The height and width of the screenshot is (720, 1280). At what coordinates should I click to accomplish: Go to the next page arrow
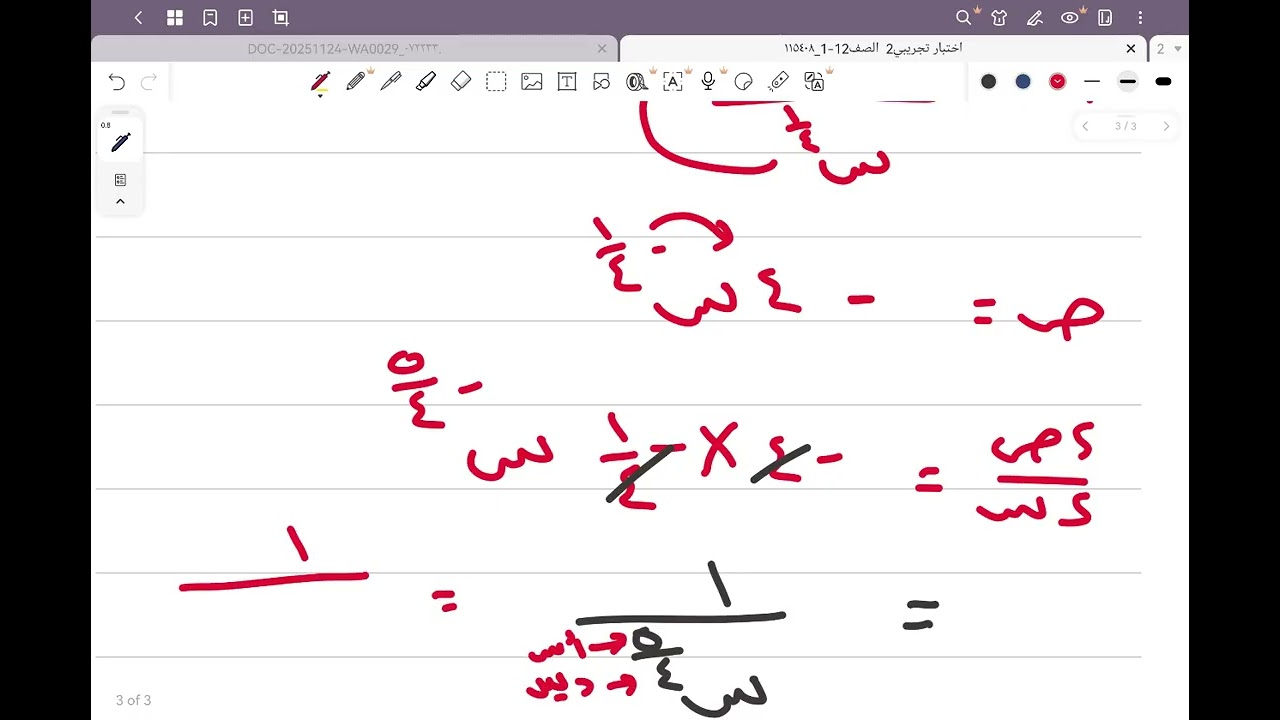pyautogui.click(x=1165, y=126)
